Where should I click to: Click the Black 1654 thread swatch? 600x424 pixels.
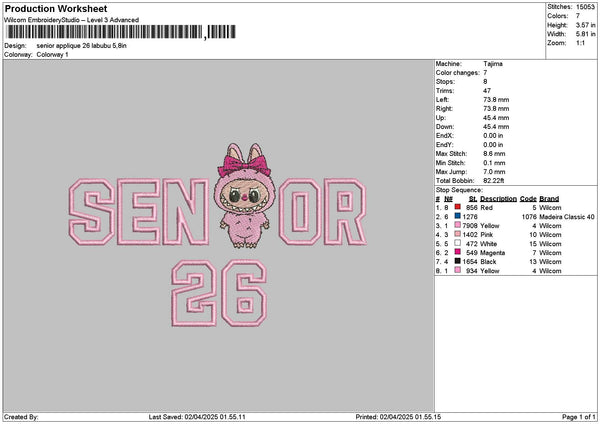pyautogui.click(x=457, y=261)
